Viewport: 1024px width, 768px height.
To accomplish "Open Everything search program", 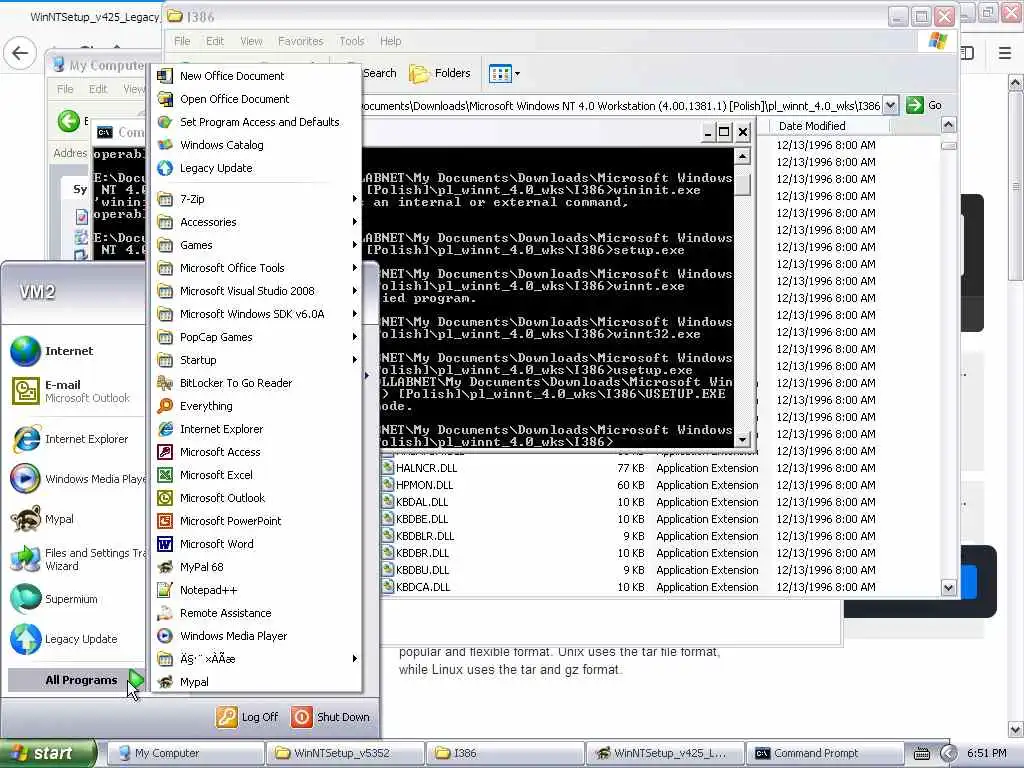I will (257, 406).
